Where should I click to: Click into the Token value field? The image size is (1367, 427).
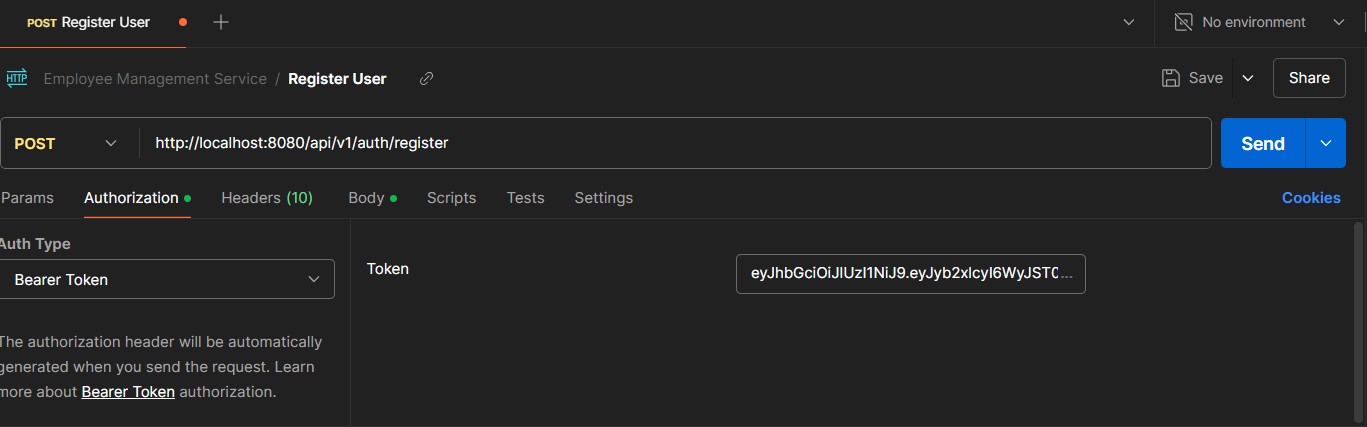pos(911,274)
